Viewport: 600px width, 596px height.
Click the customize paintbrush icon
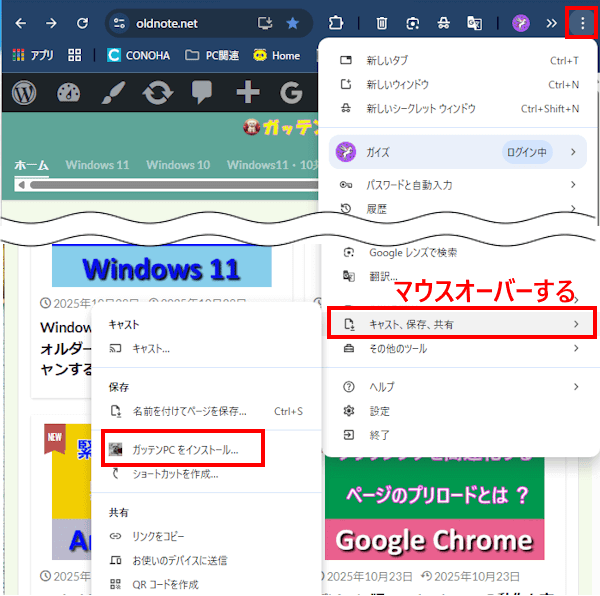(113, 93)
